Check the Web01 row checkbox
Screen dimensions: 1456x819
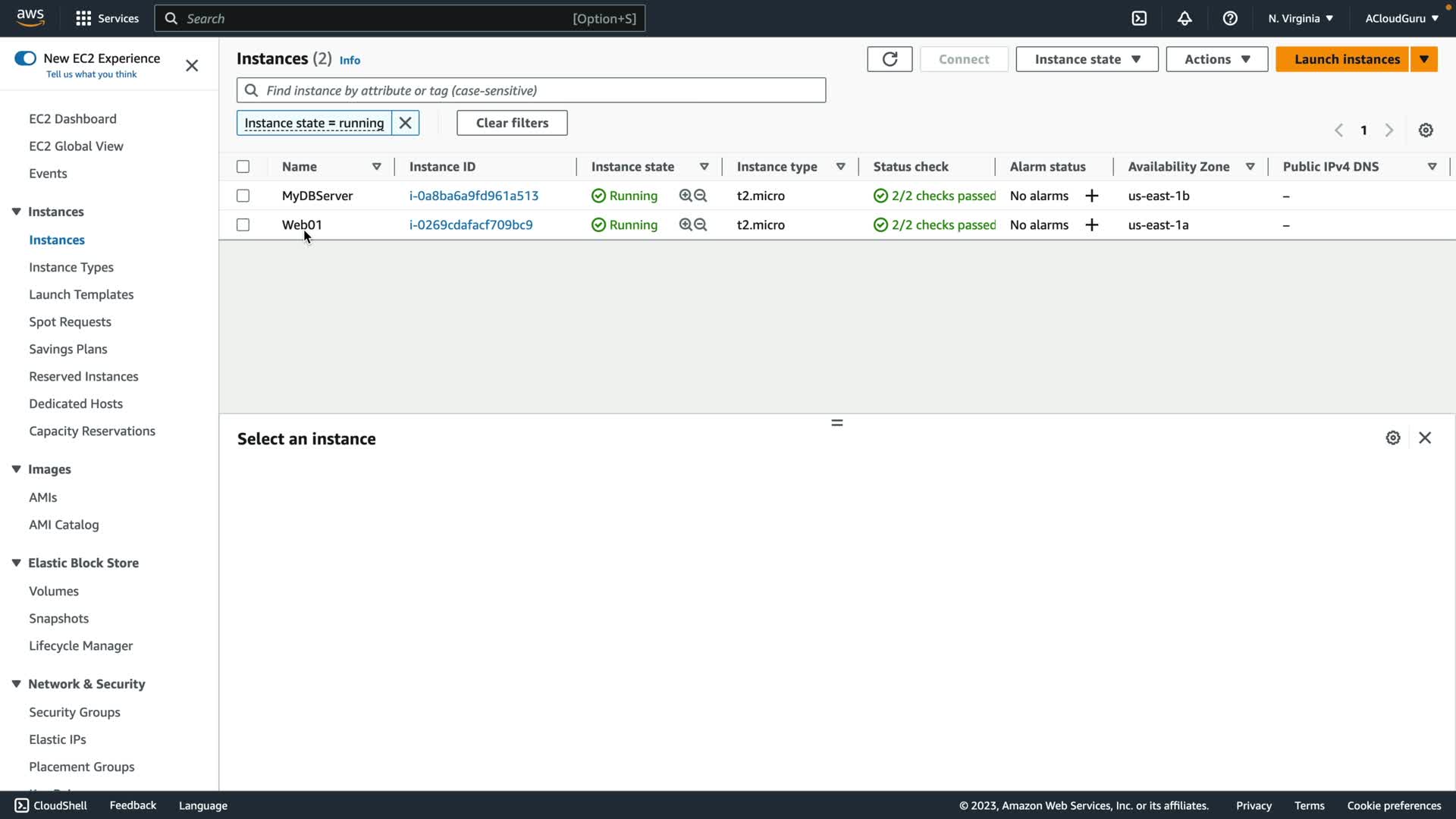(x=243, y=225)
